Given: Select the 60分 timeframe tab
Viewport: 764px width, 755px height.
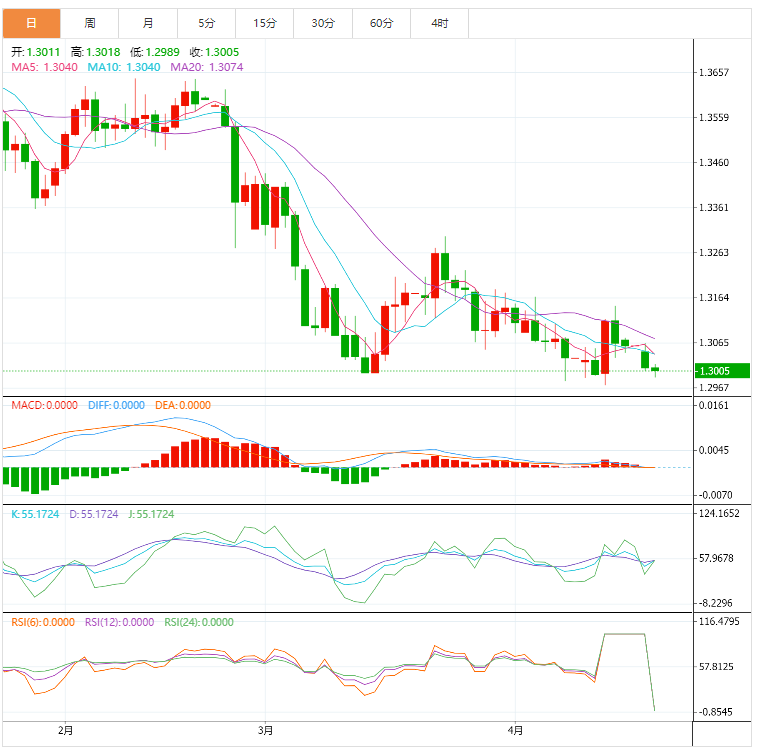Looking at the screenshot, I should pos(382,23).
